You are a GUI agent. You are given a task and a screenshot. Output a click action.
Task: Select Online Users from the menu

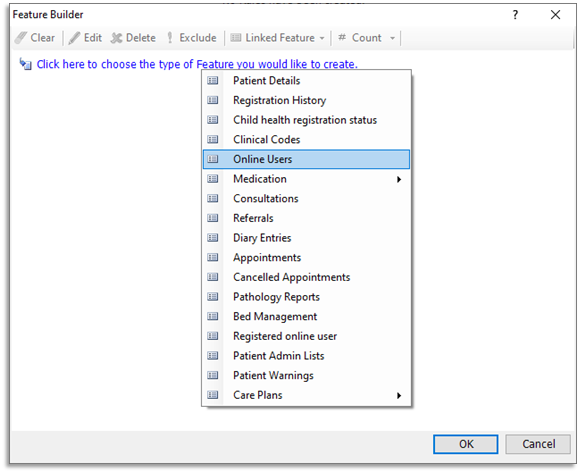point(306,159)
